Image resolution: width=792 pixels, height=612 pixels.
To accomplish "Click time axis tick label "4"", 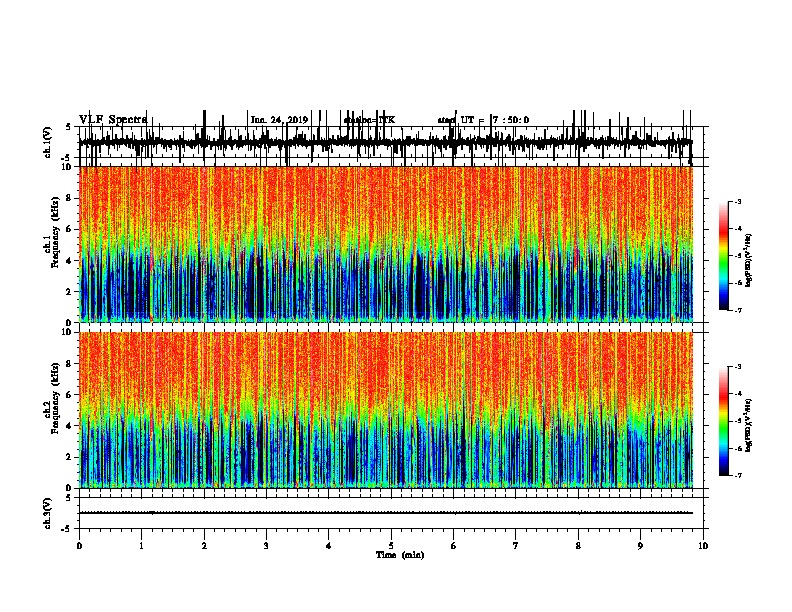I will (x=329, y=546).
